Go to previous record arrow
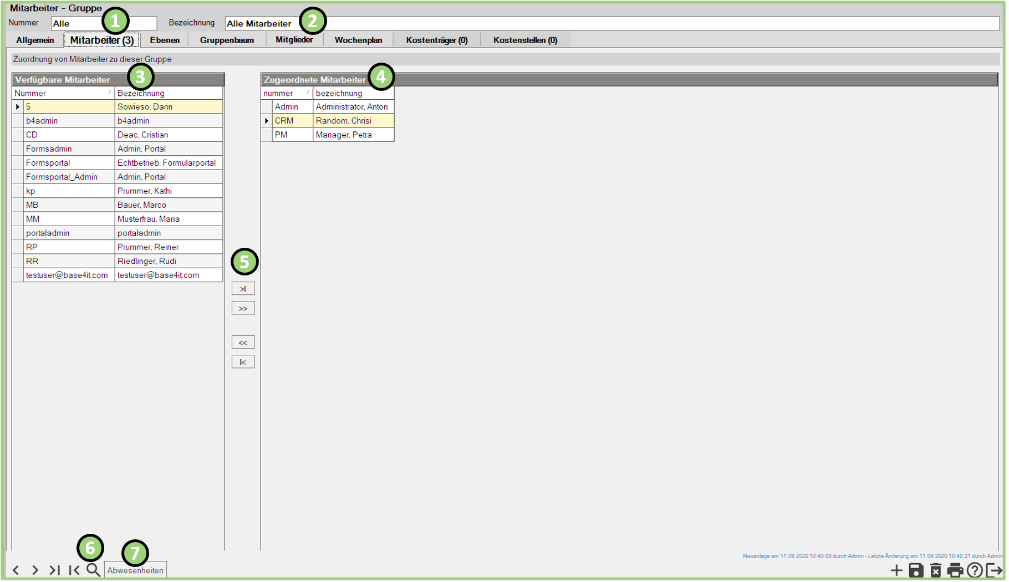The width and height of the screenshot is (1009, 582). pyautogui.click(x=16, y=570)
